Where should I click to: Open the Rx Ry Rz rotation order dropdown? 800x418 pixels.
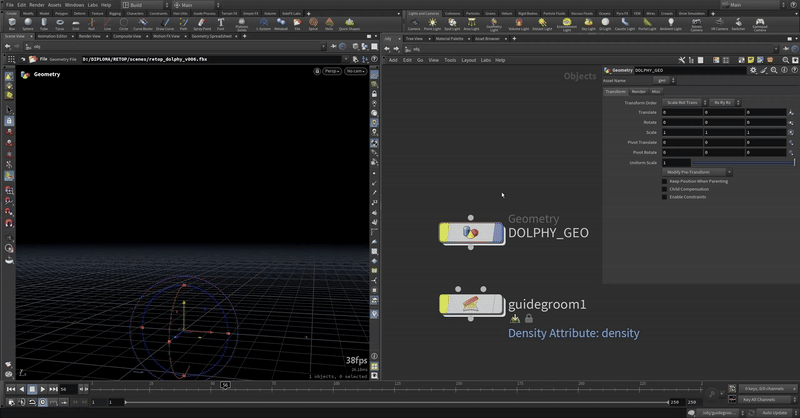723,102
